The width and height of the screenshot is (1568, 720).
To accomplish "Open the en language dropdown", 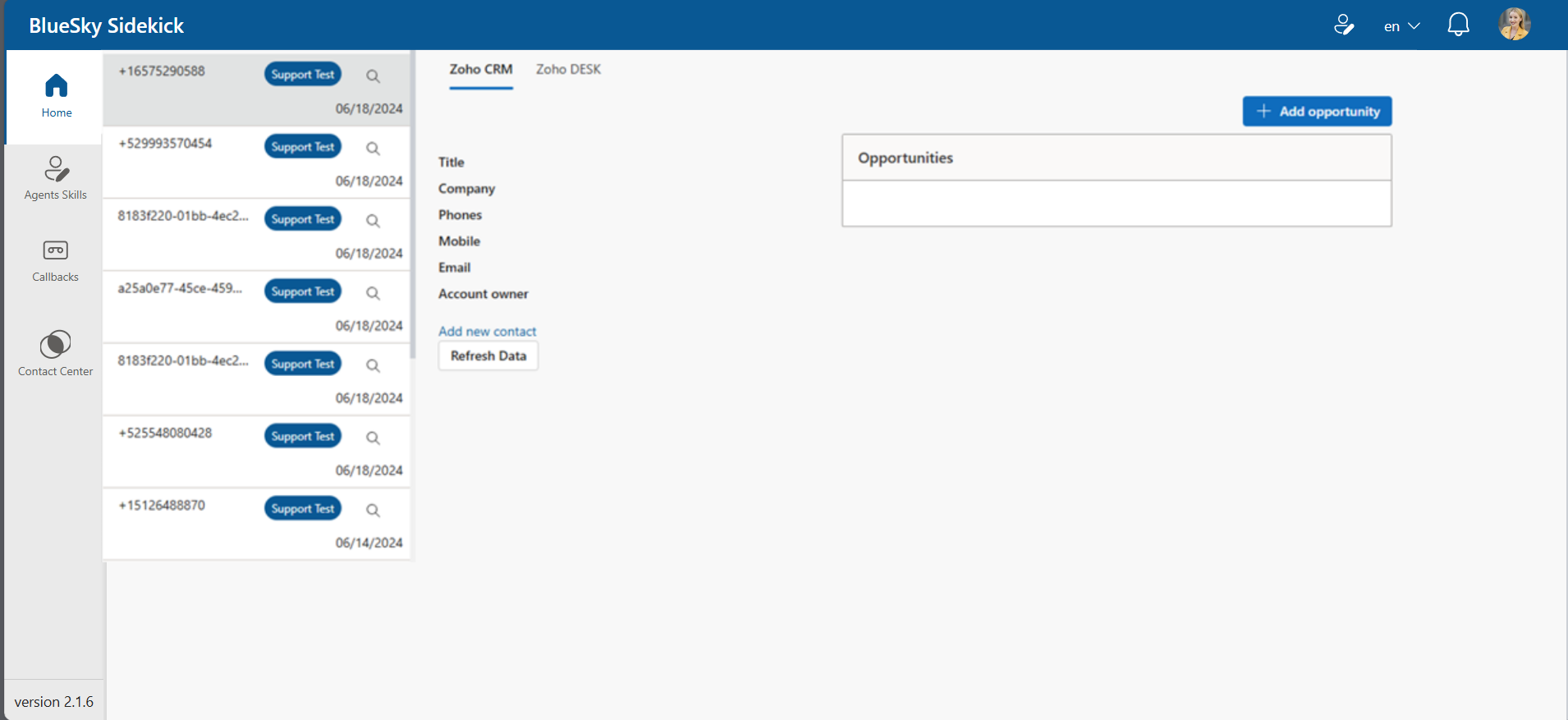I will [x=1401, y=26].
